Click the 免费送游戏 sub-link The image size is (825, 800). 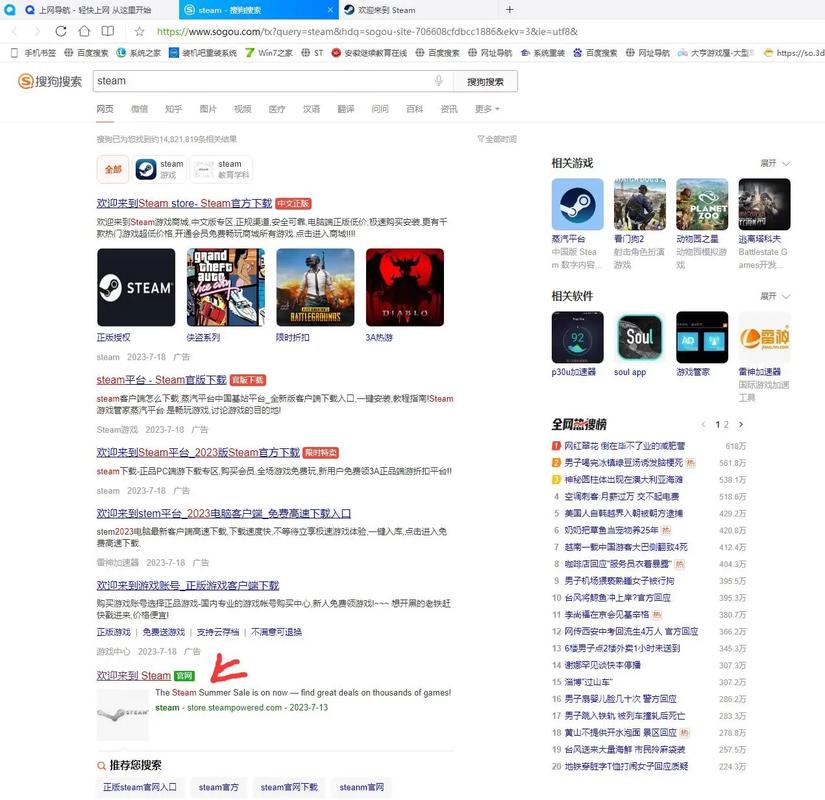(x=164, y=632)
